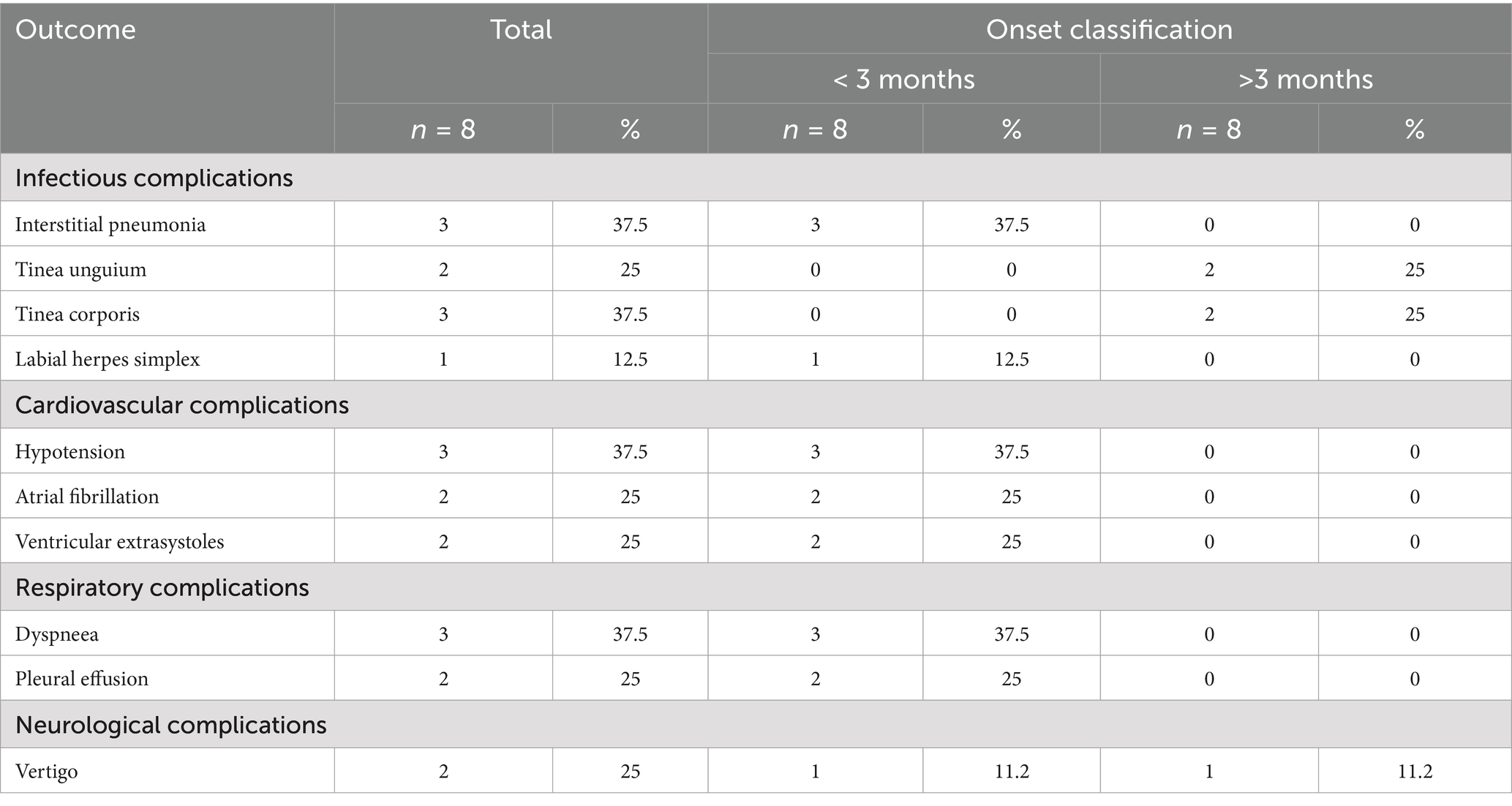Click the '>3 months' subheader
The height and width of the screenshot is (806, 1512).
coord(1306,79)
